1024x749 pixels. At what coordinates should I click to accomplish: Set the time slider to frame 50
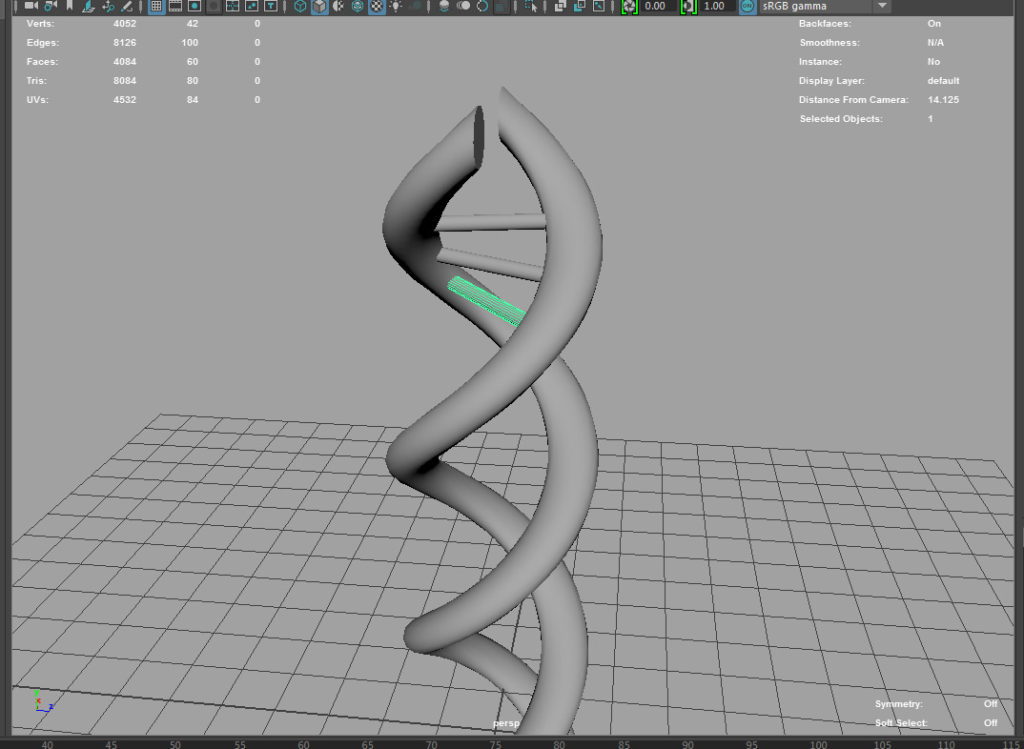point(175,744)
